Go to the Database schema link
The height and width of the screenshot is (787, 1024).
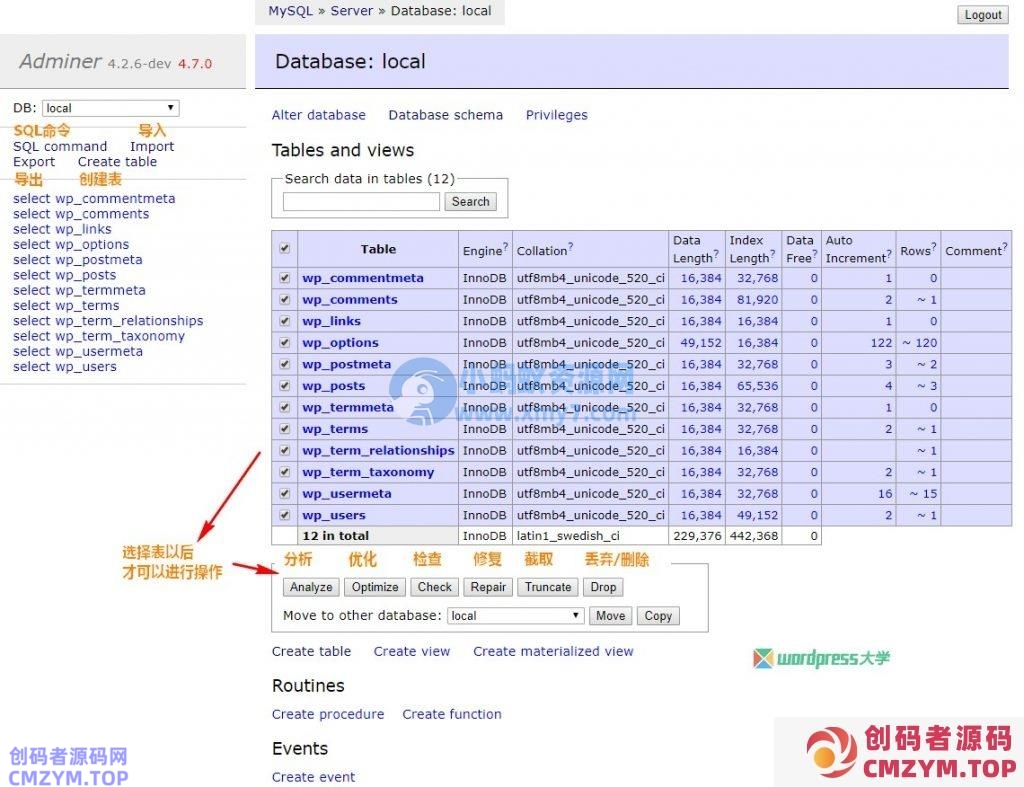pos(445,115)
